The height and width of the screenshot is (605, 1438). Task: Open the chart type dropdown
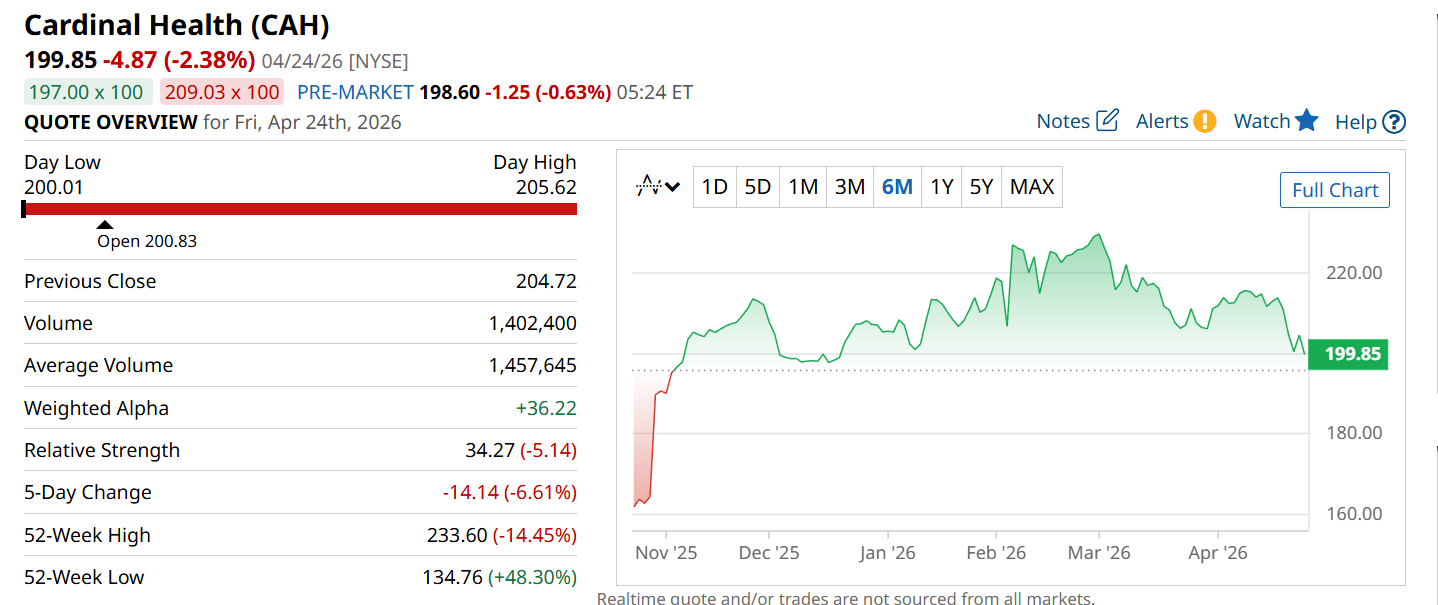click(659, 187)
